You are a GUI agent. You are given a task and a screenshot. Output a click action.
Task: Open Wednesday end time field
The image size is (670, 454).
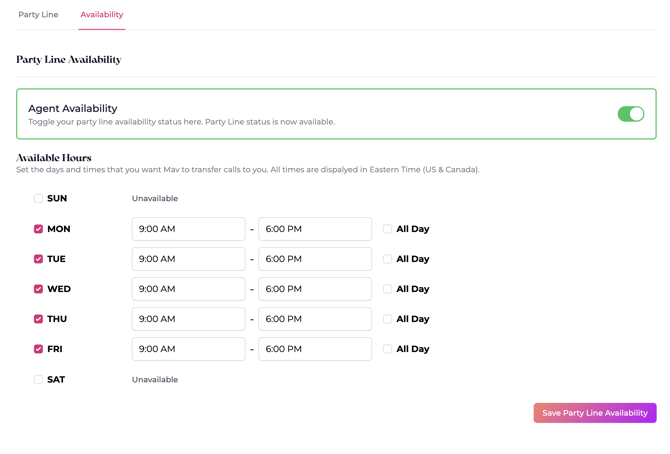(x=314, y=289)
